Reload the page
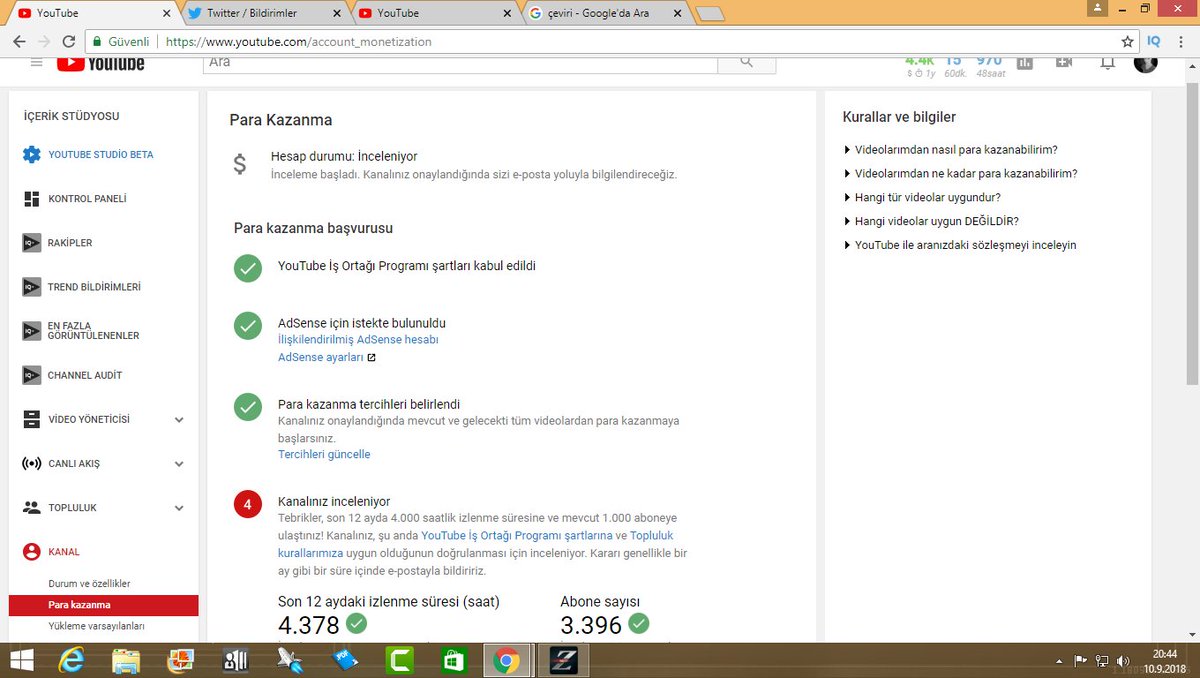 (x=69, y=42)
